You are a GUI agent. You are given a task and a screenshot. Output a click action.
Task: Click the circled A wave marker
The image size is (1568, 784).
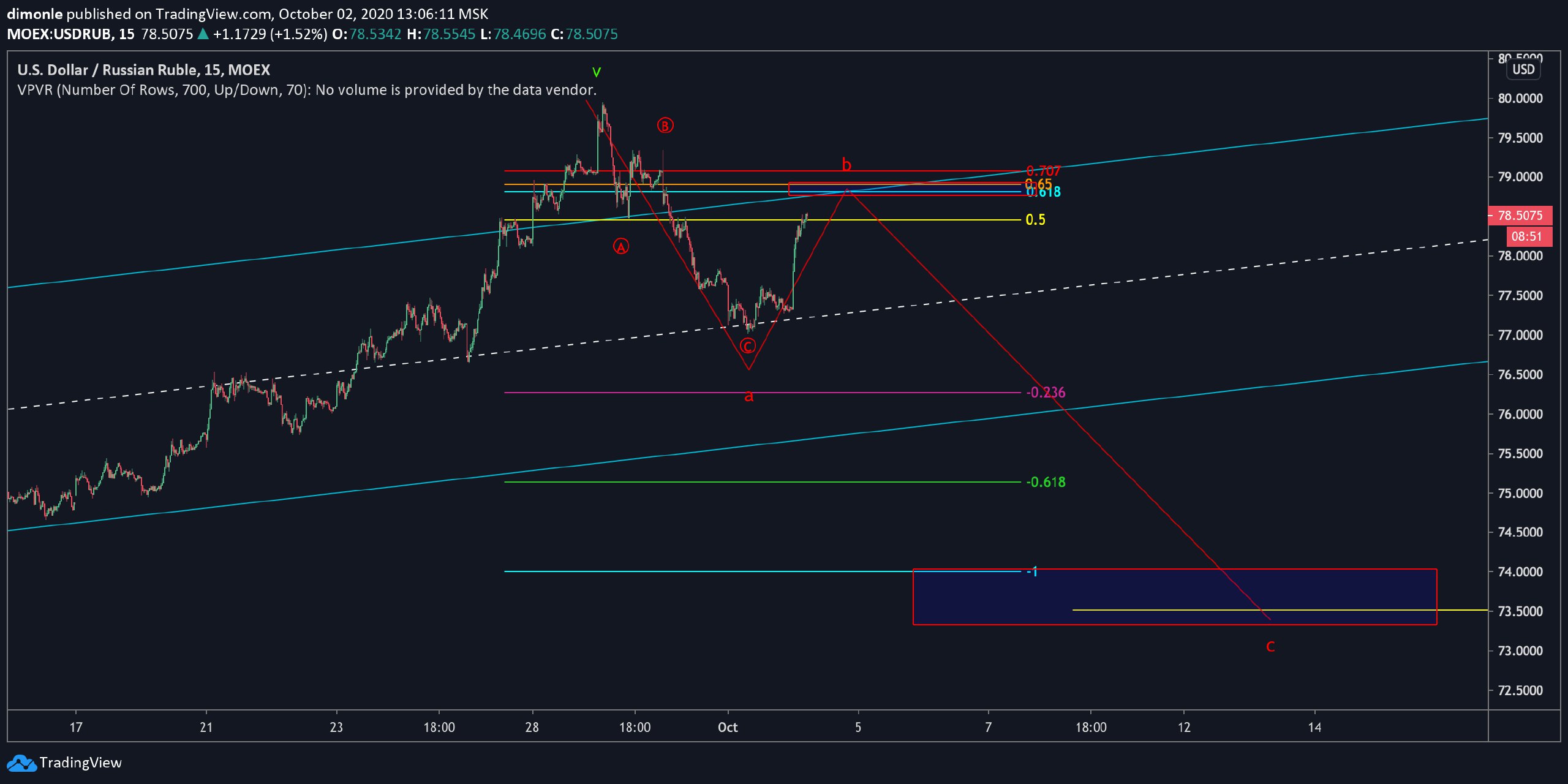tap(621, 247)
